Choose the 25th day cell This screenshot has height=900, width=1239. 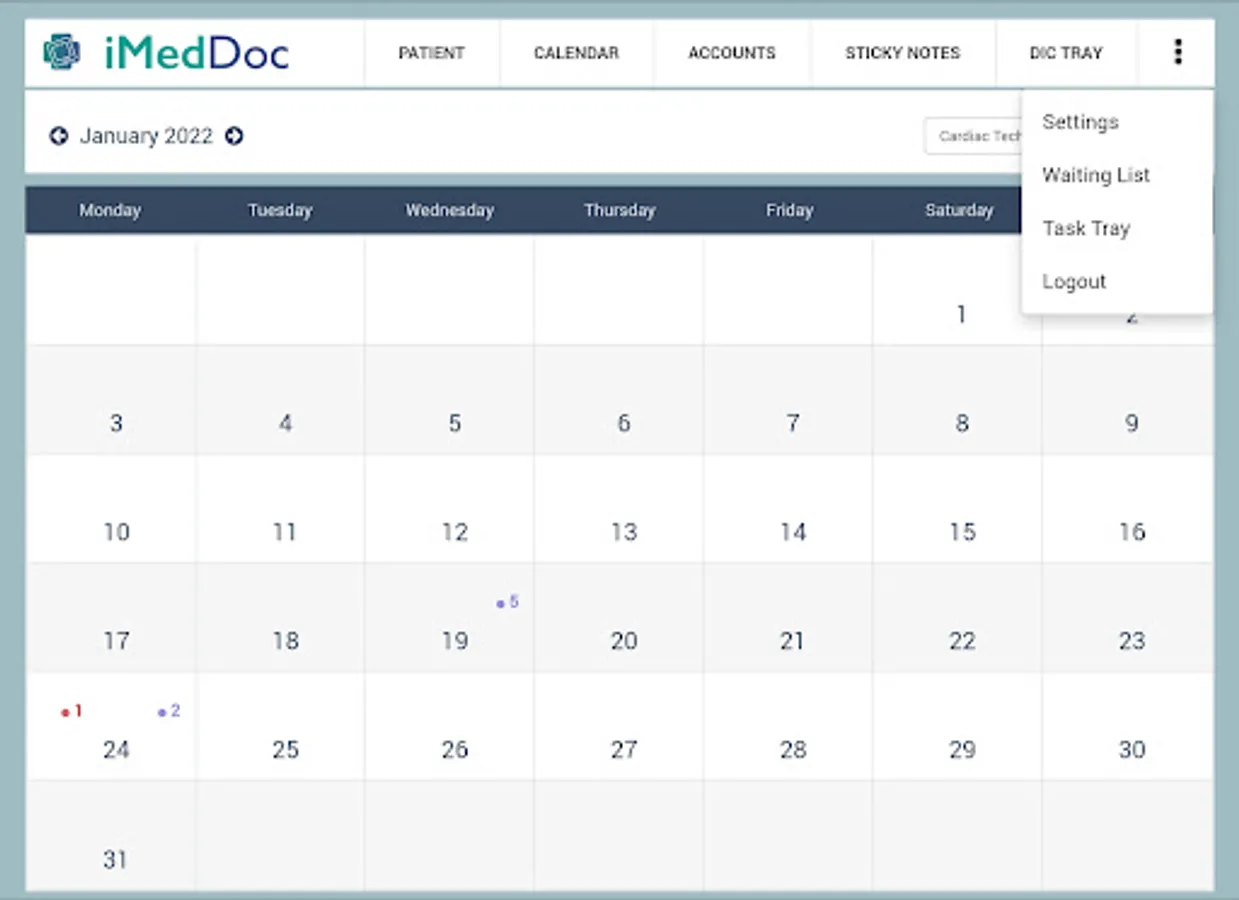coord(280,727)
